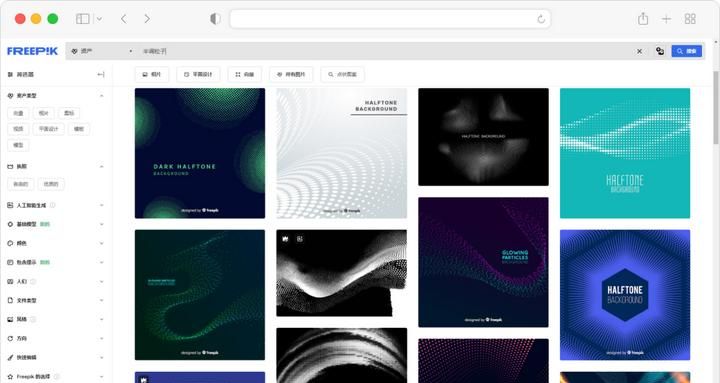The width and height of the screenshot is (720, 383).
Task: Expand the 文件类型 section chevron
Action: coord(101,300)
